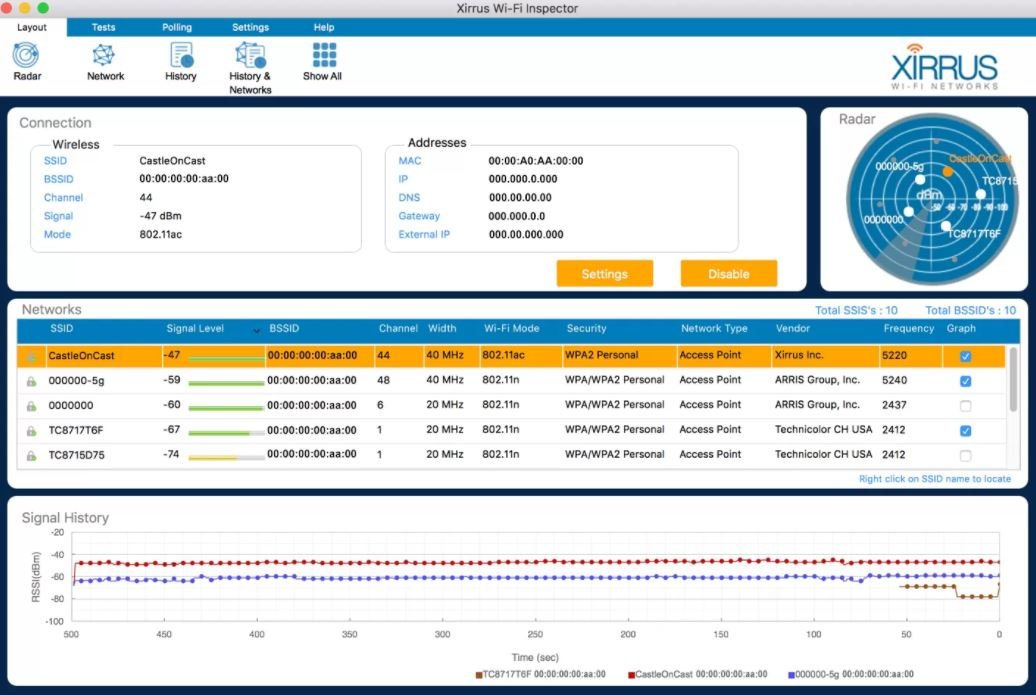Click the brown TC8717T6F legend entry
This screenshot has height=695, width=1036.
pyautogui.click(x=540, y=675)
